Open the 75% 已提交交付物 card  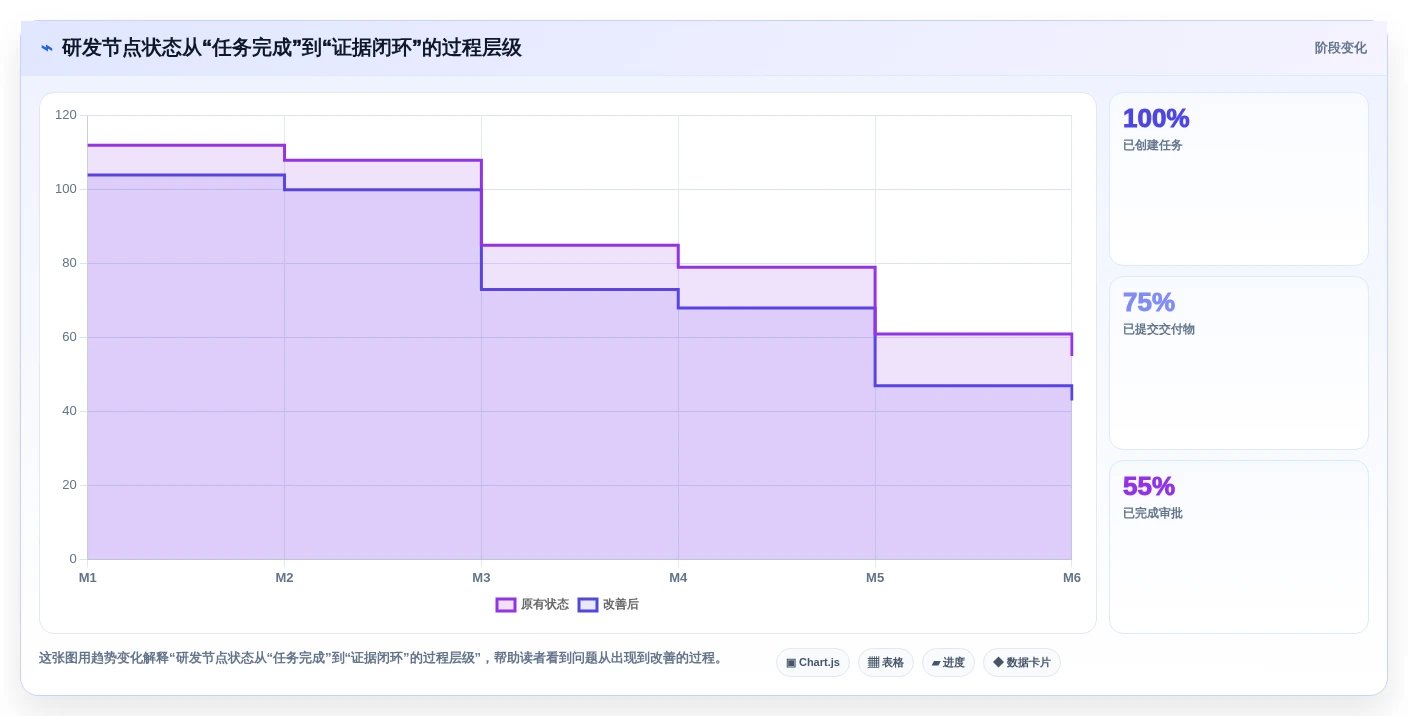(1238, 363)
